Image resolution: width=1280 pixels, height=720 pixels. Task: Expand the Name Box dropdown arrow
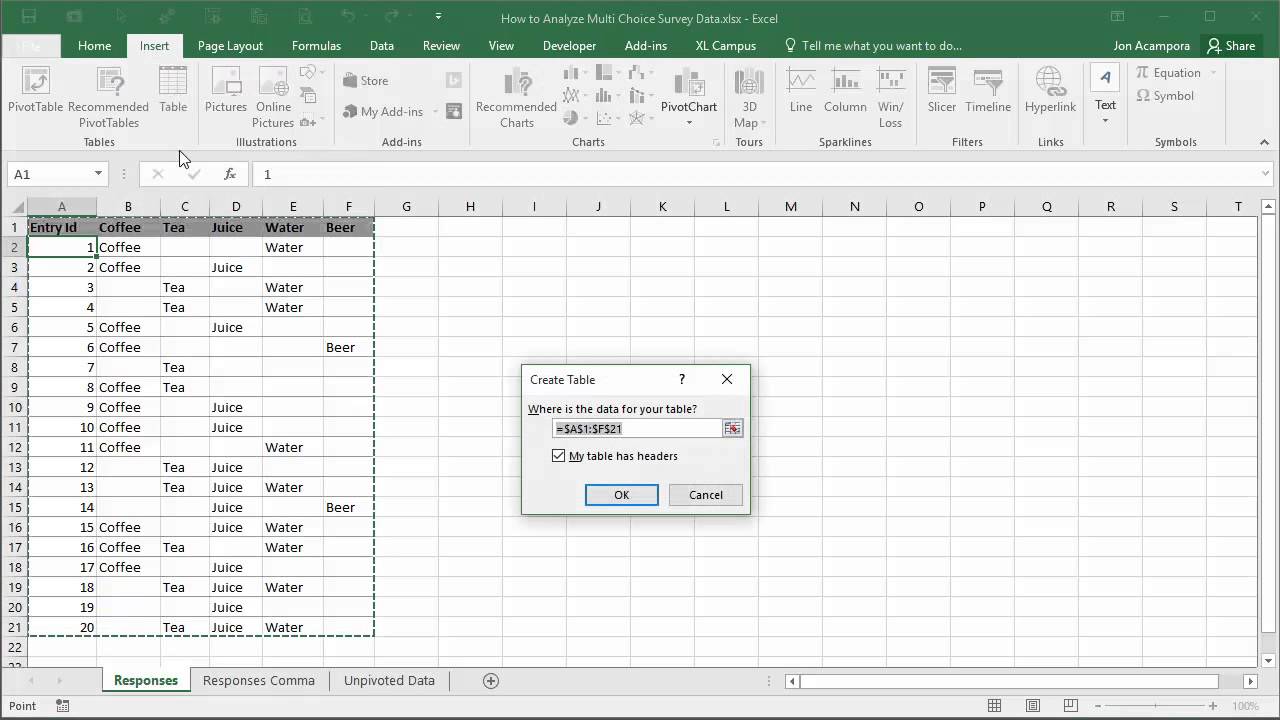[98, 174]
